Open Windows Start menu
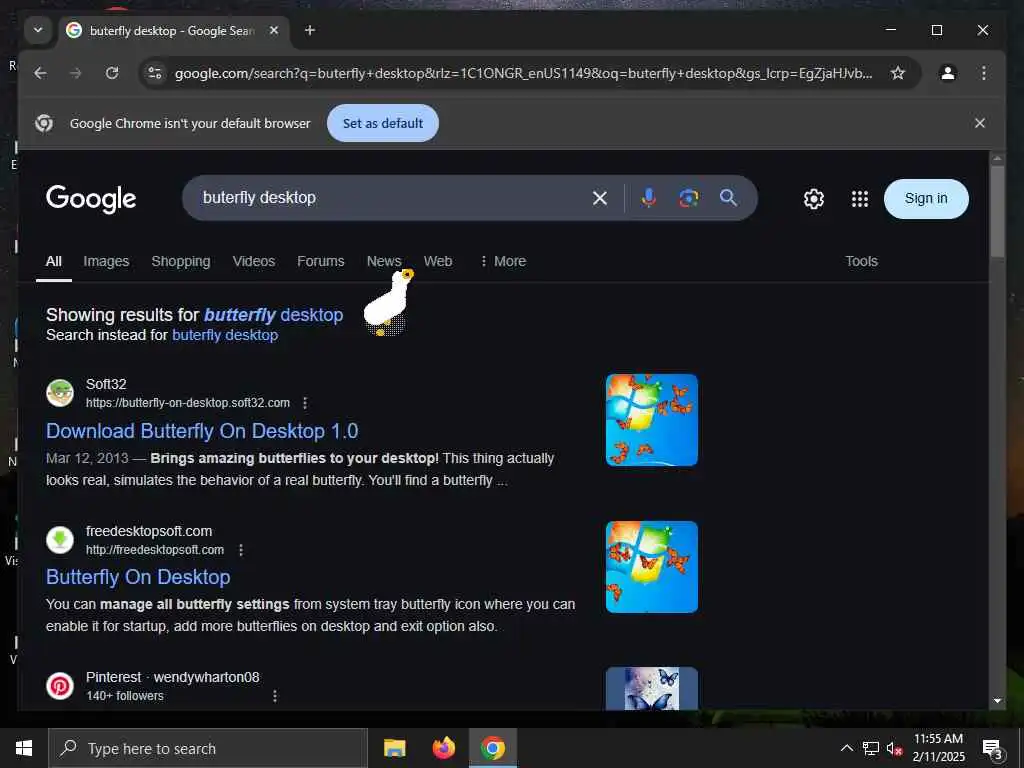The height and width of the screenshot is (768, 1024). (24, 748)
